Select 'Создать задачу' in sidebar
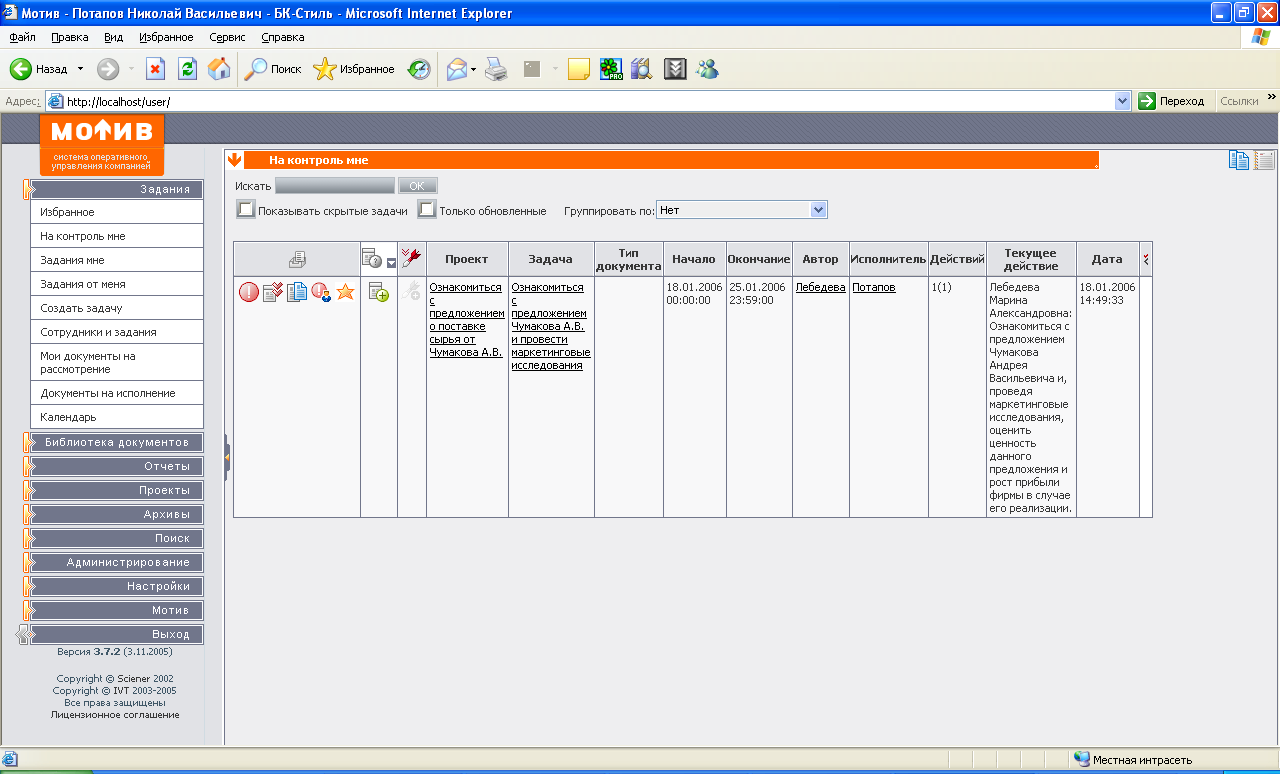Screen dimensions: 1280x774 coord(81,308)
